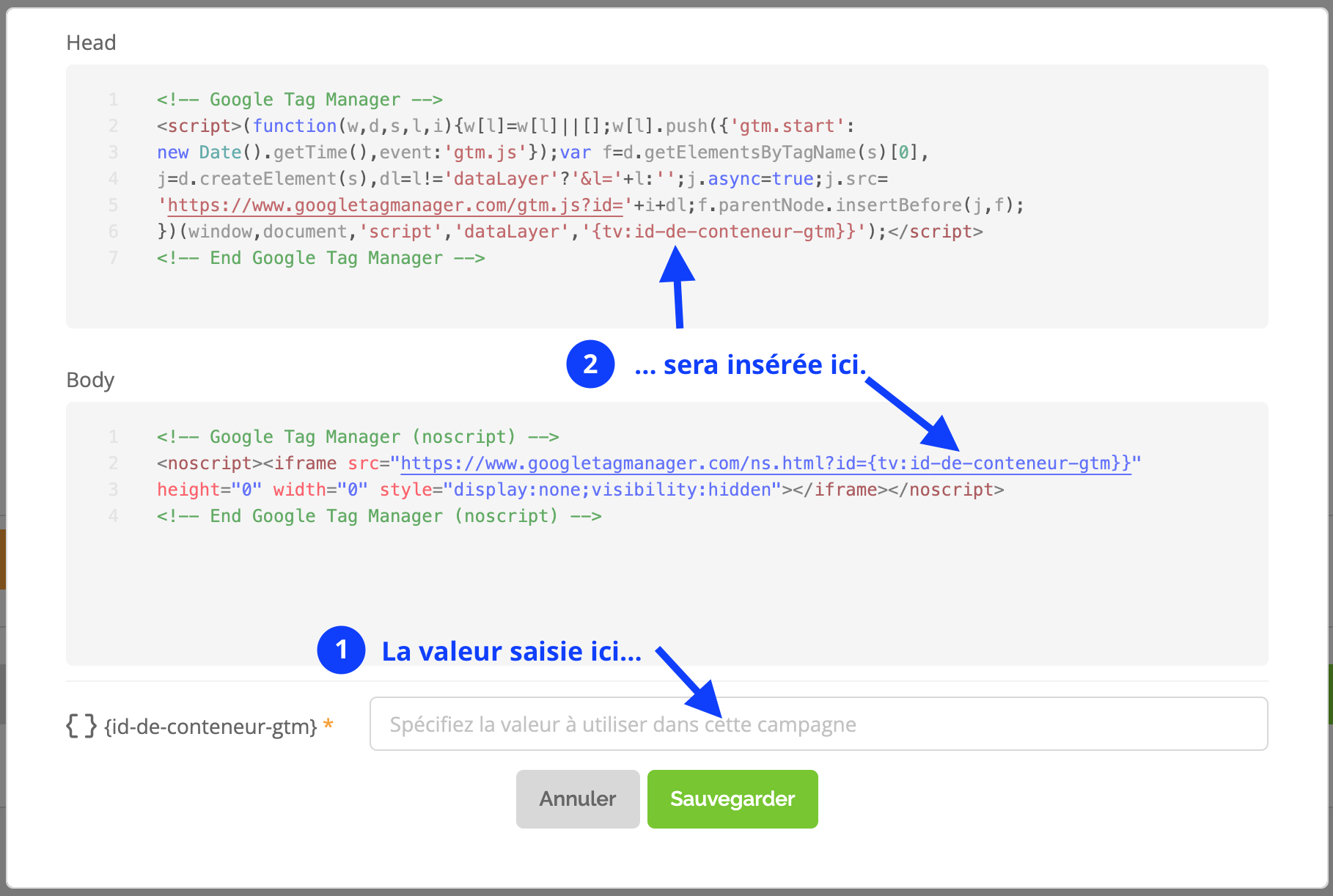This screenshot has width=1333, height=896.
Task: Click the upward blue arrow annotation
Action: [677, 287]
